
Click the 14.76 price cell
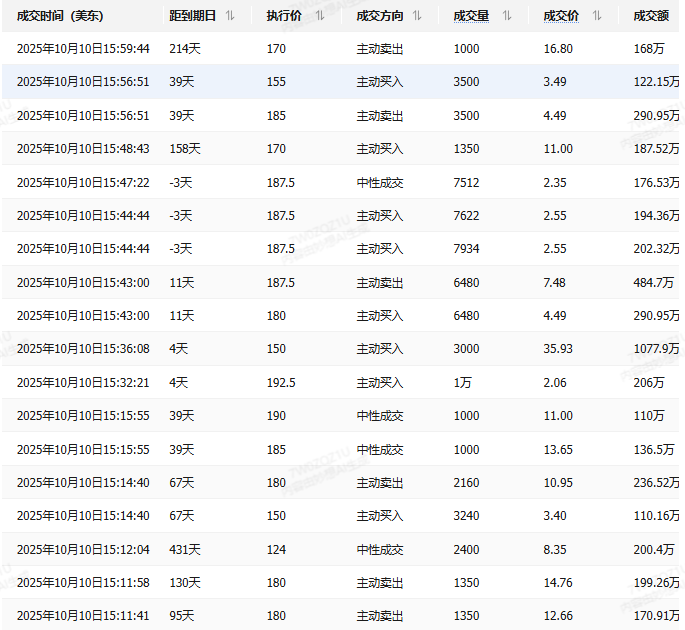(558, 582)
